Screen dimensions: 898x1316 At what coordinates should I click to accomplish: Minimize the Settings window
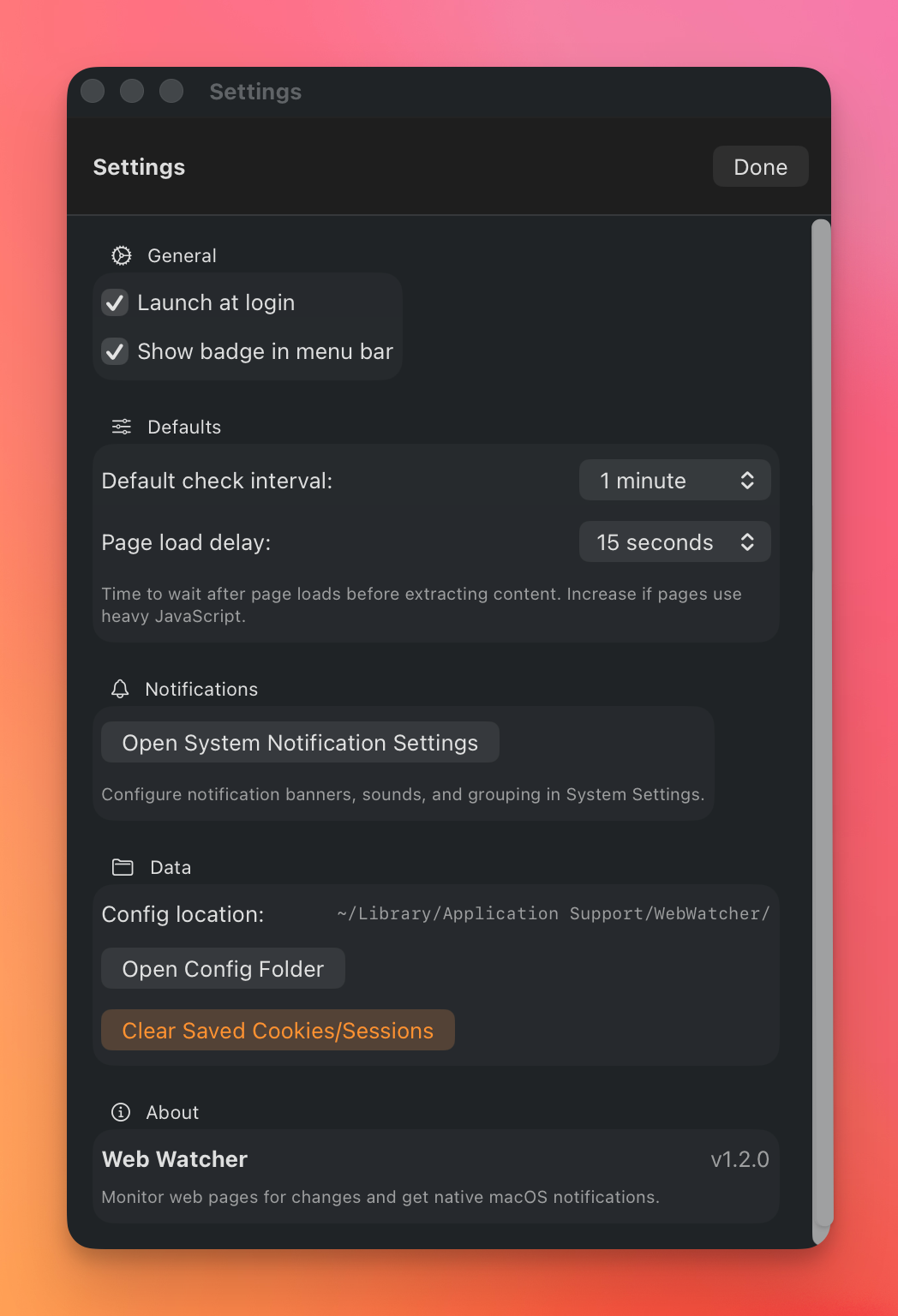(x=132, y=91)
